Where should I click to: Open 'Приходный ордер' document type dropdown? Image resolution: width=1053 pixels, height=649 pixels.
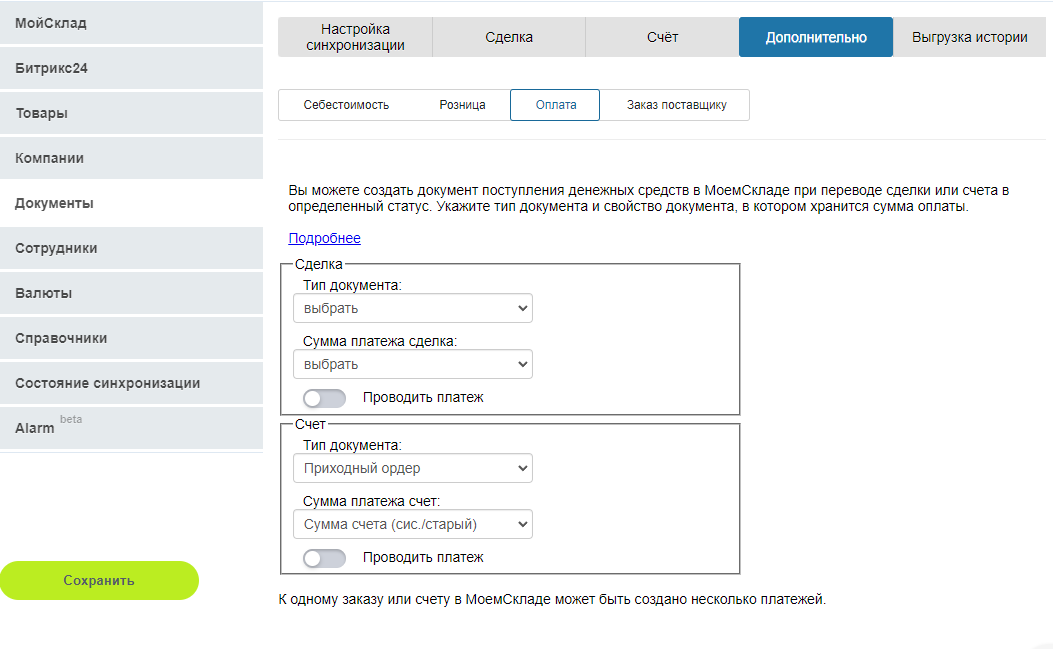pyautogui.click(x=412, y=469)
